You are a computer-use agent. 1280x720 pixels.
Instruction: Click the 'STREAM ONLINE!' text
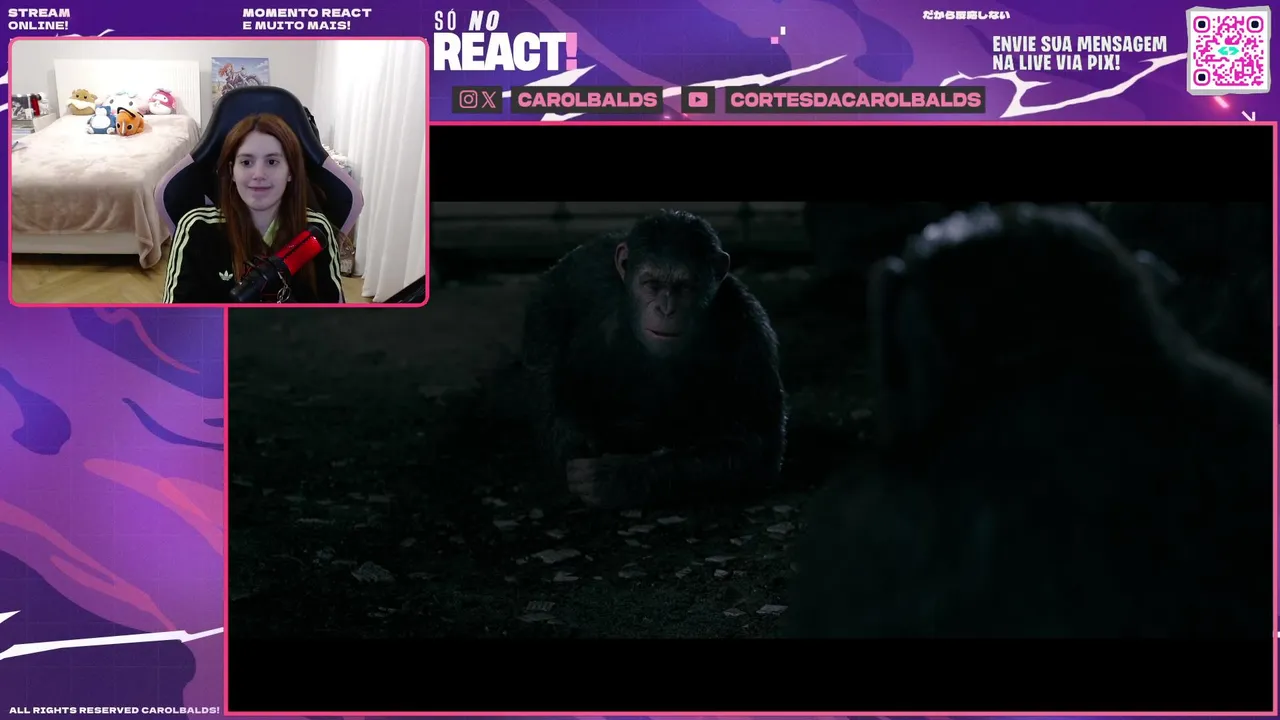click(x=39, y=19)
